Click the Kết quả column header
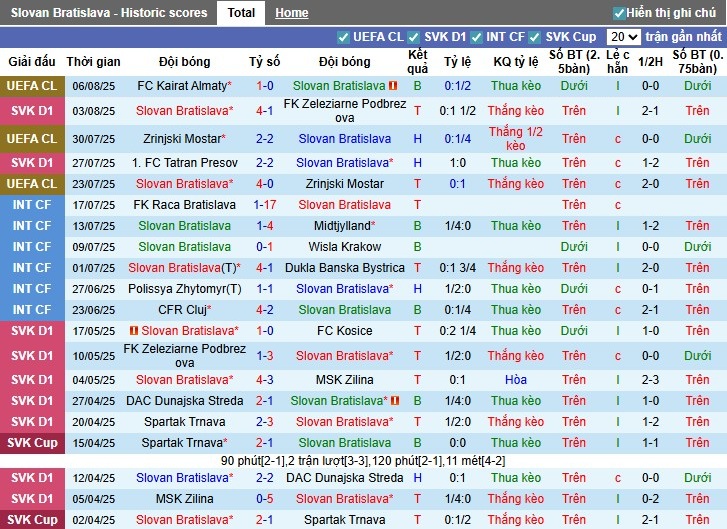727x529 pixels. pyautogui.click(x=417, y=62)
